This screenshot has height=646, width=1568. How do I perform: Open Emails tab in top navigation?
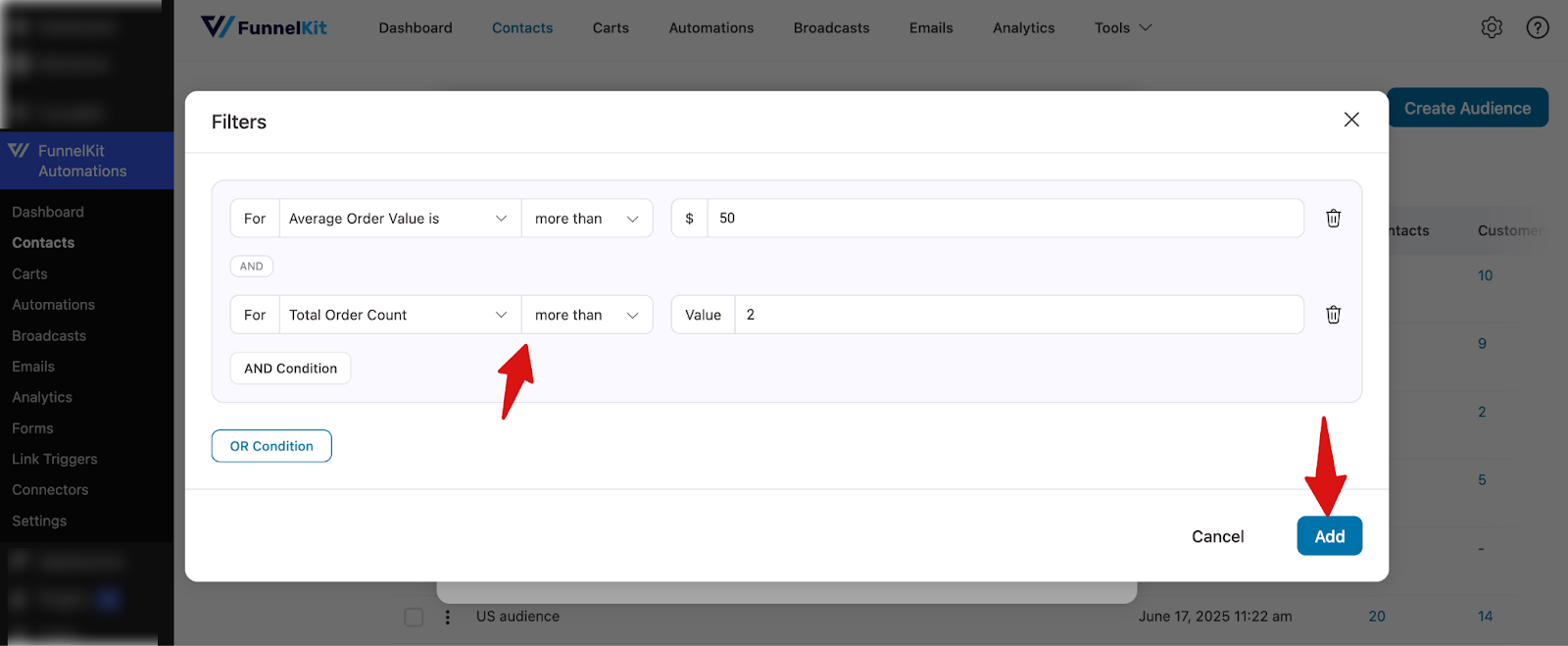pyautogui.click(x=931, y=27)
